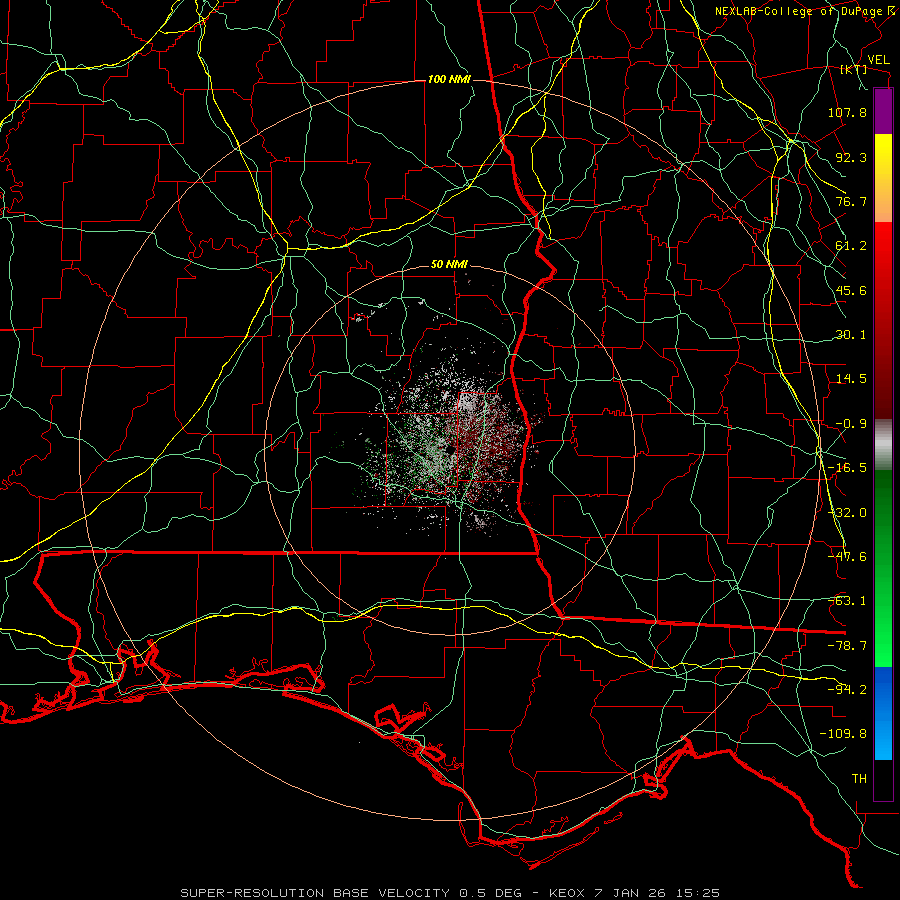Click the radar velocity echo cluster at center
The height and width of the screenshot is (900, 900).
coord(453,442)
